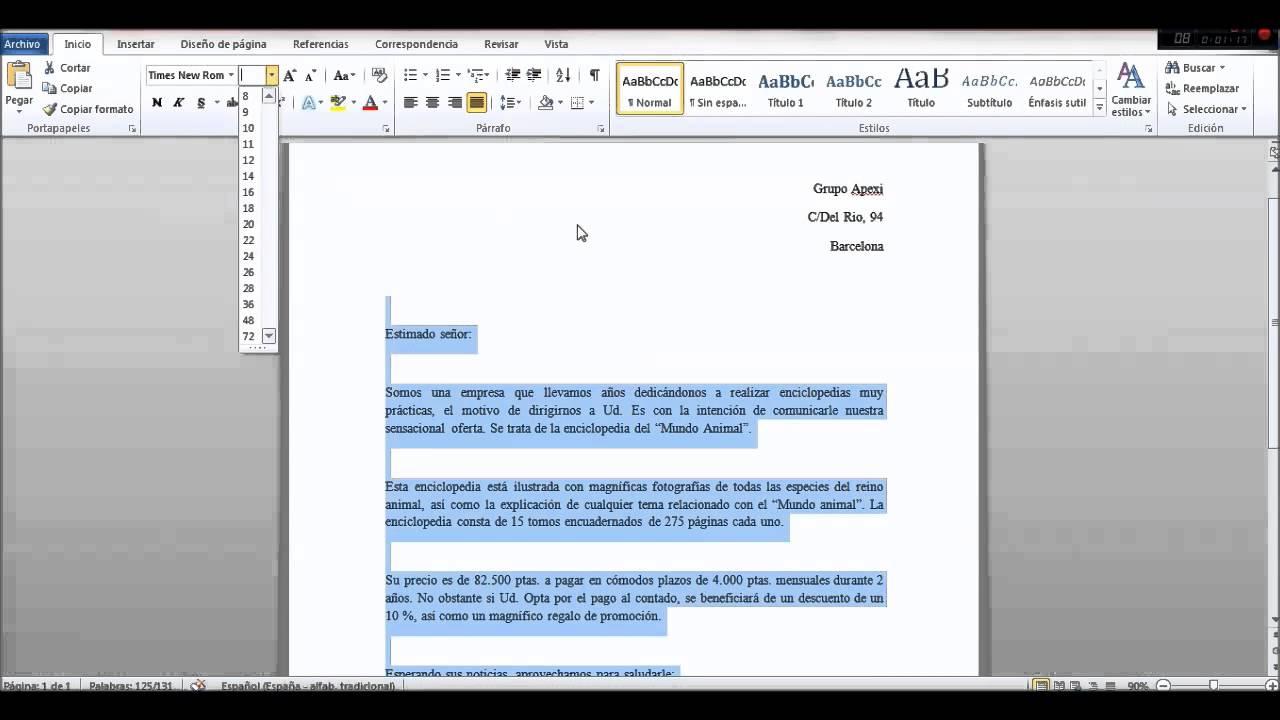Viewport: 1280px width, 720px height.
Task: Toggle paragraph marks display
Action: click(593, 74)
